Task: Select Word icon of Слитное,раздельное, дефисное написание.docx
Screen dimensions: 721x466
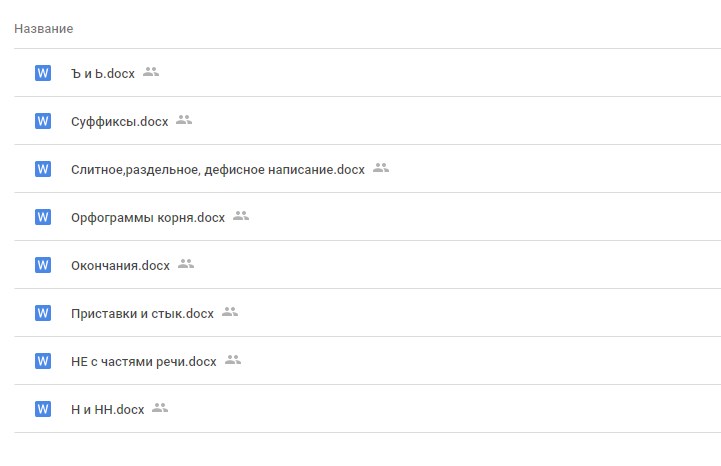Action: [x=43, y=169]
